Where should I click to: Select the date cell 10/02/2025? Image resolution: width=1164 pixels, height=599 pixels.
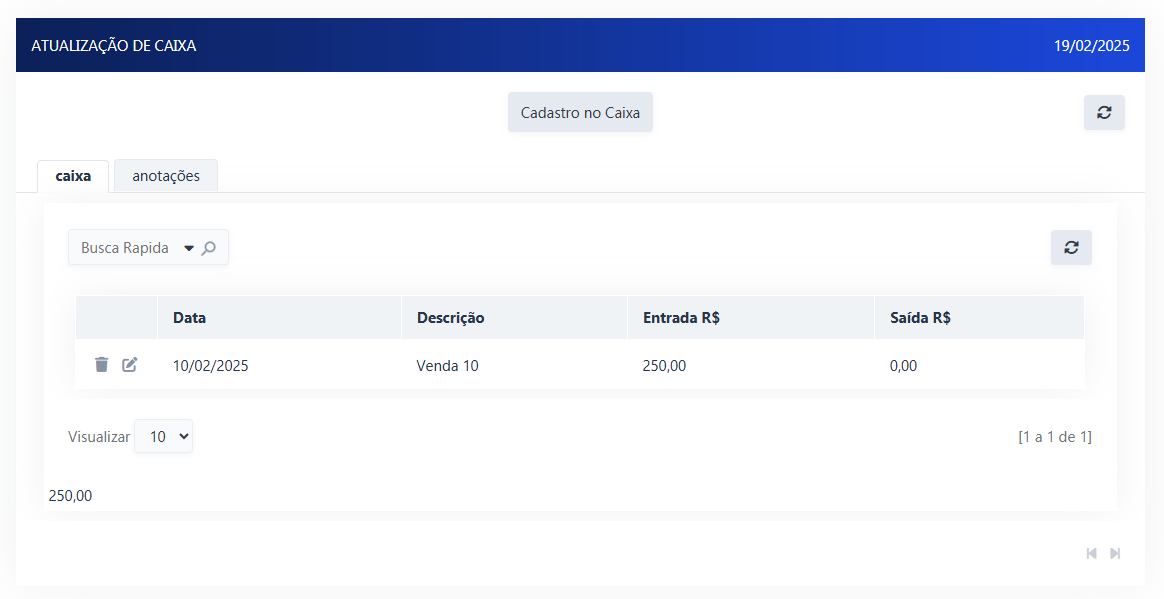[x=211, y=365]
